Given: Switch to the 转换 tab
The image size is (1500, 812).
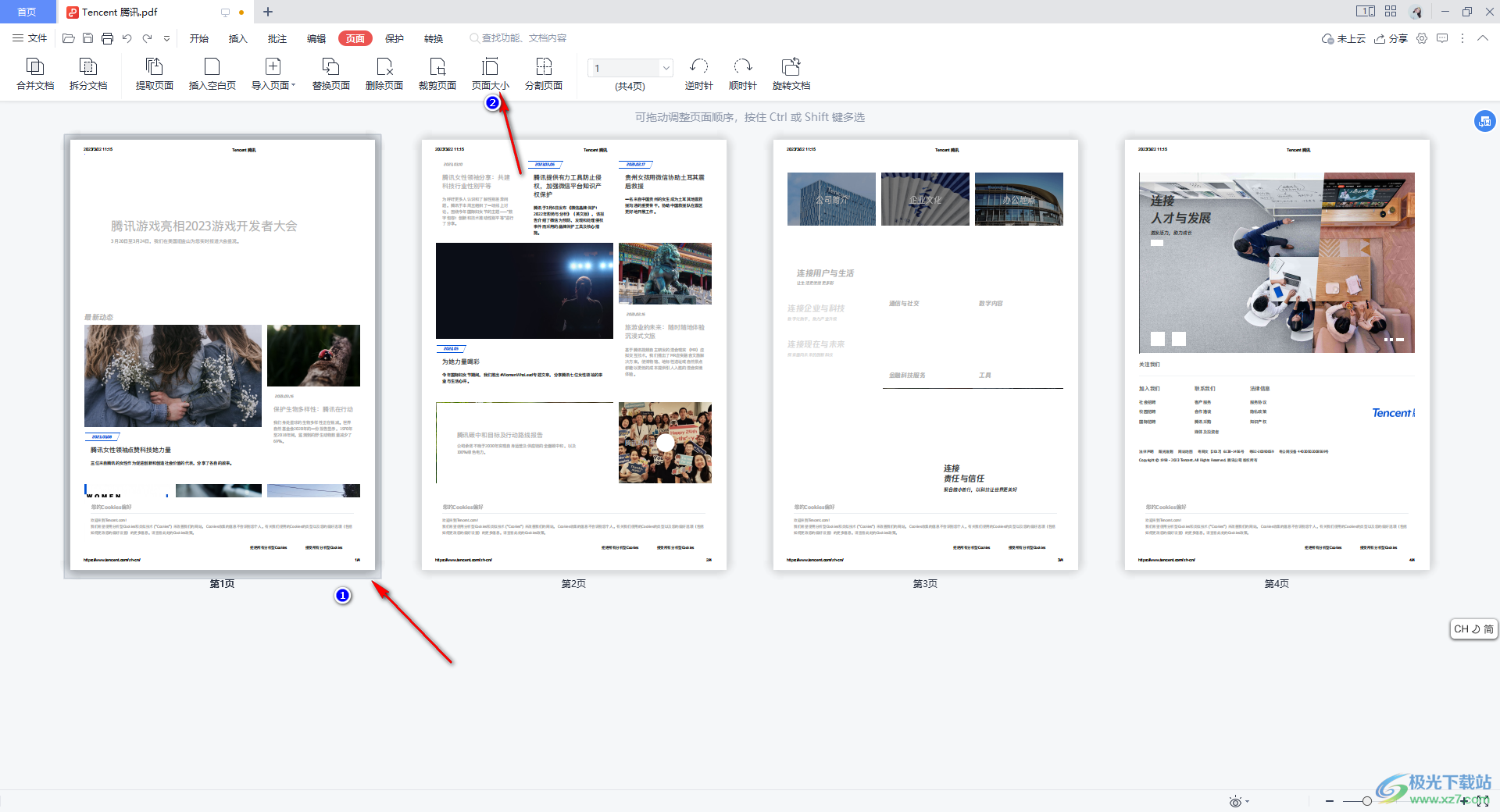Looking at the screenshot, I should pyautogui.click(x=434, y=38).
